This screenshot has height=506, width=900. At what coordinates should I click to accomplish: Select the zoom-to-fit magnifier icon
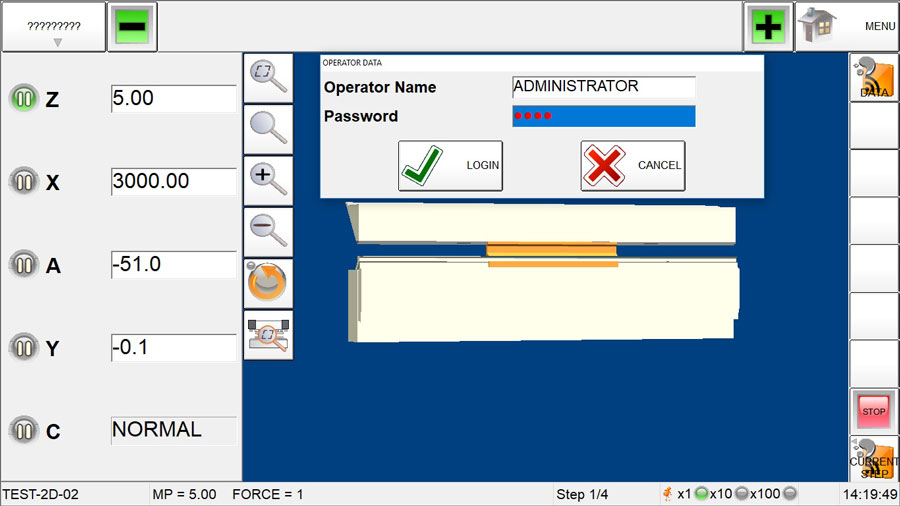[268, 78]
